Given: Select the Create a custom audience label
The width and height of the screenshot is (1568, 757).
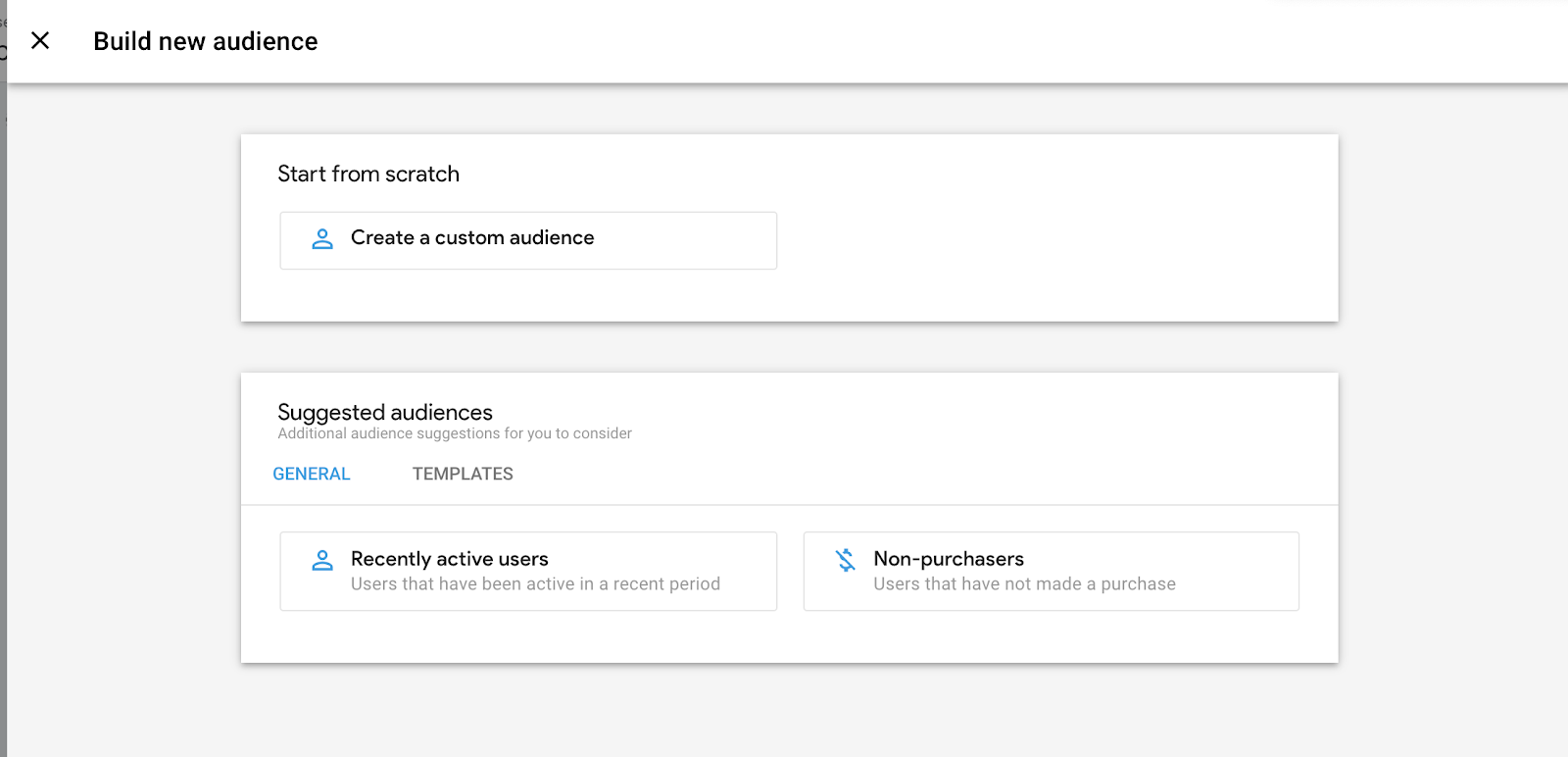Looking at the screenshot, I should tap(471, 238).
